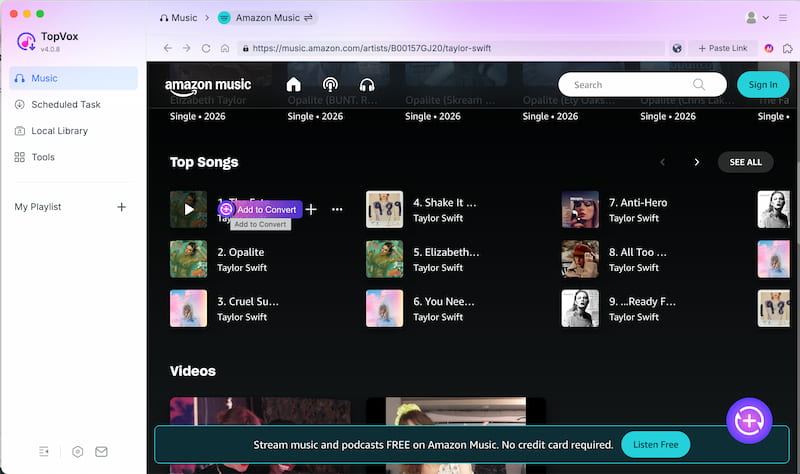
Task: Click the search magnifier icon
Action: (x=699, y=84)
